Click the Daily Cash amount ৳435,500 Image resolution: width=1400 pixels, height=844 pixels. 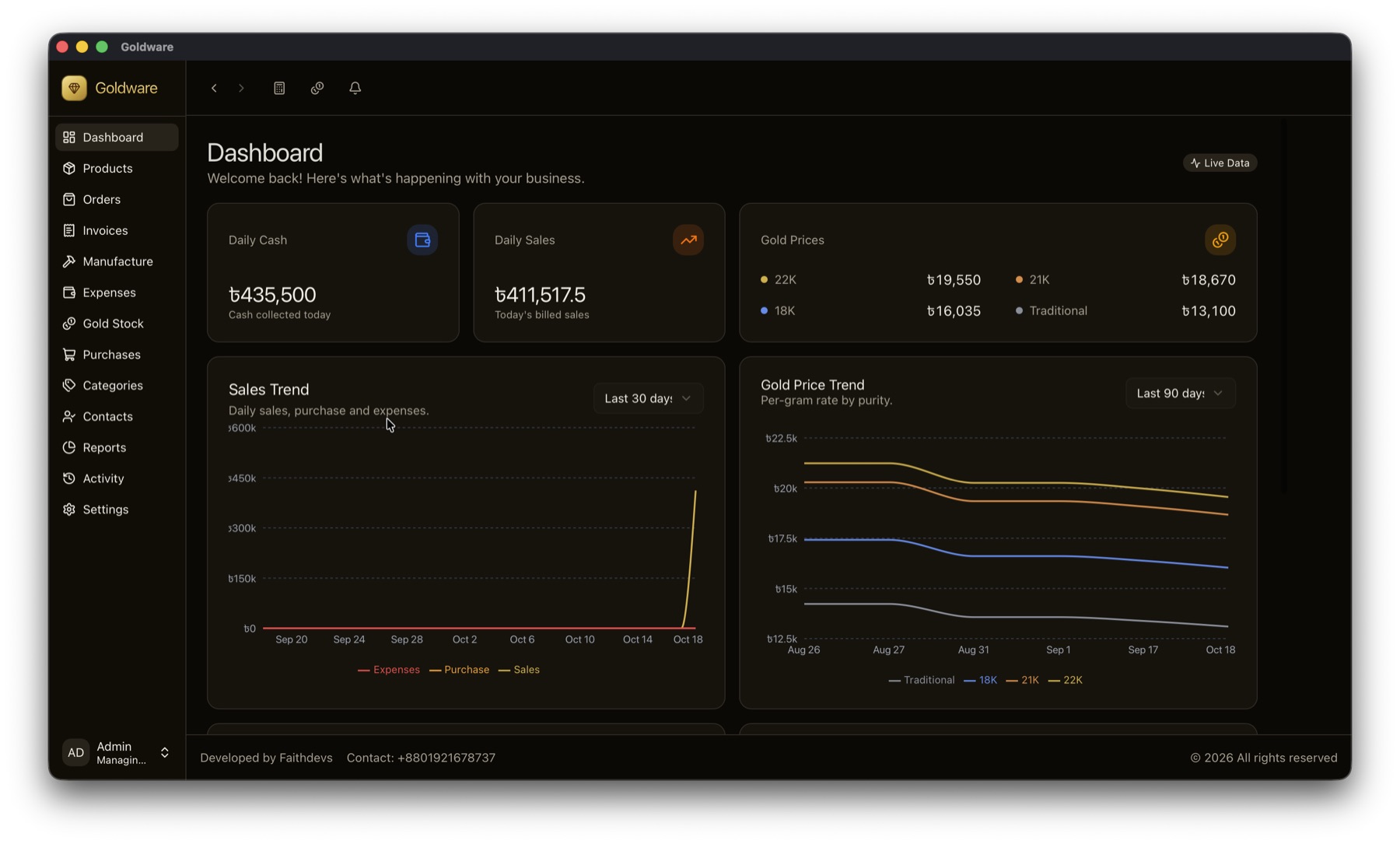(x=272, y=295)
